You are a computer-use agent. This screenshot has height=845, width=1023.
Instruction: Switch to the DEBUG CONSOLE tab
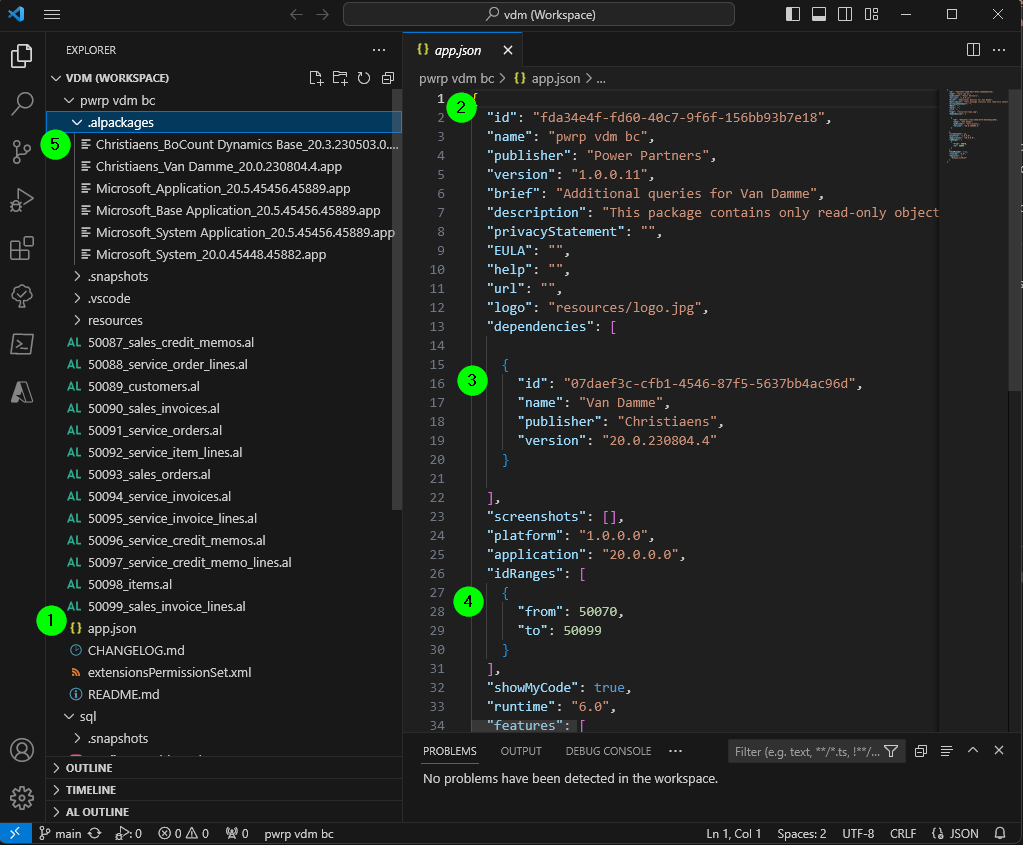(x=608, y=751)
